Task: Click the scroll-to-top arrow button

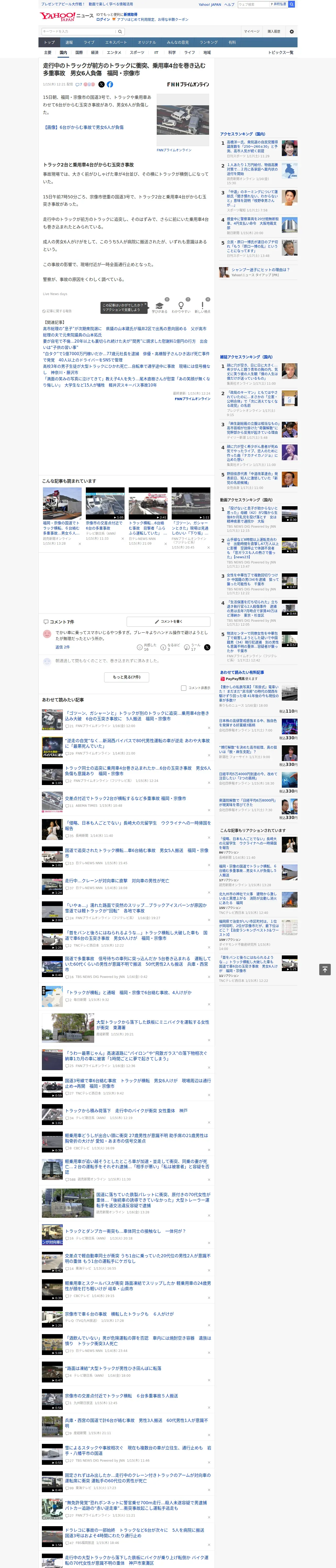Action: [325, 970]
